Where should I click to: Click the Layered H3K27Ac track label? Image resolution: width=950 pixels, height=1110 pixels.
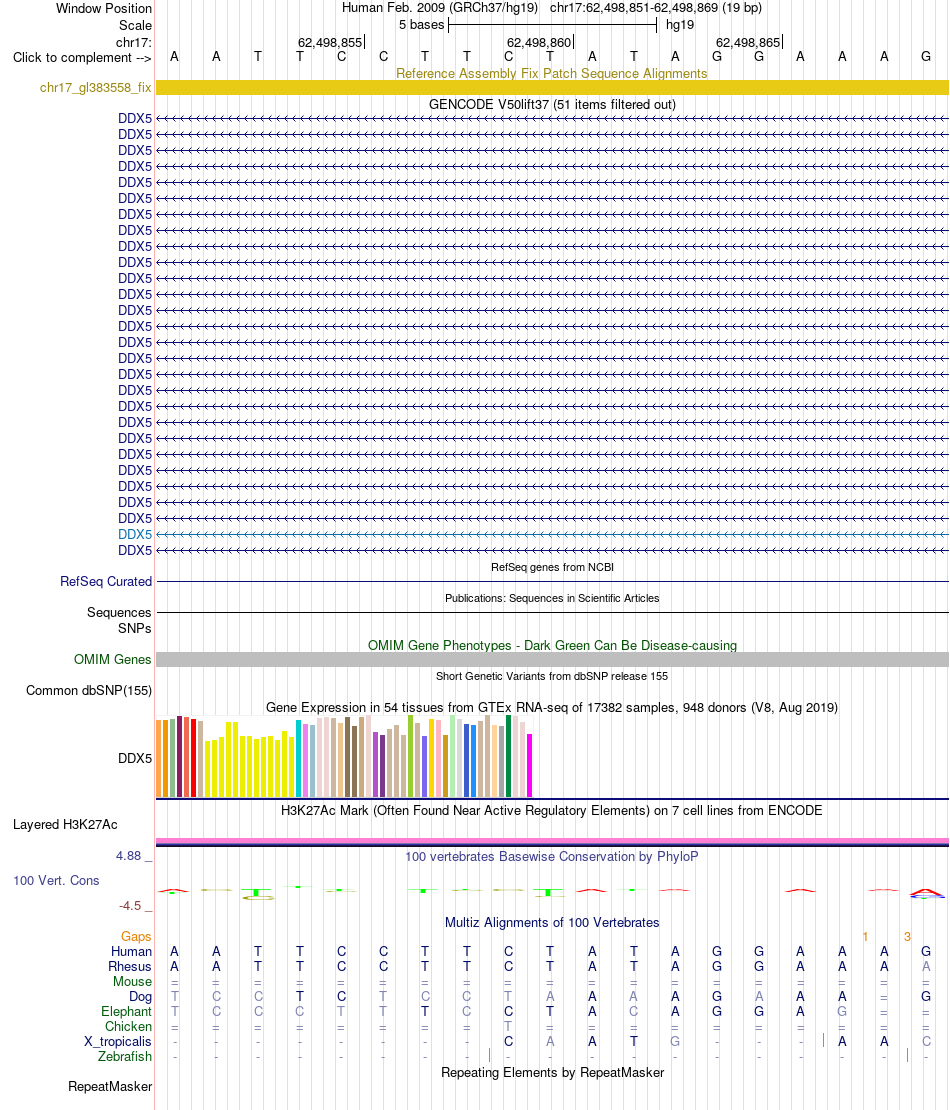(65, 825)
